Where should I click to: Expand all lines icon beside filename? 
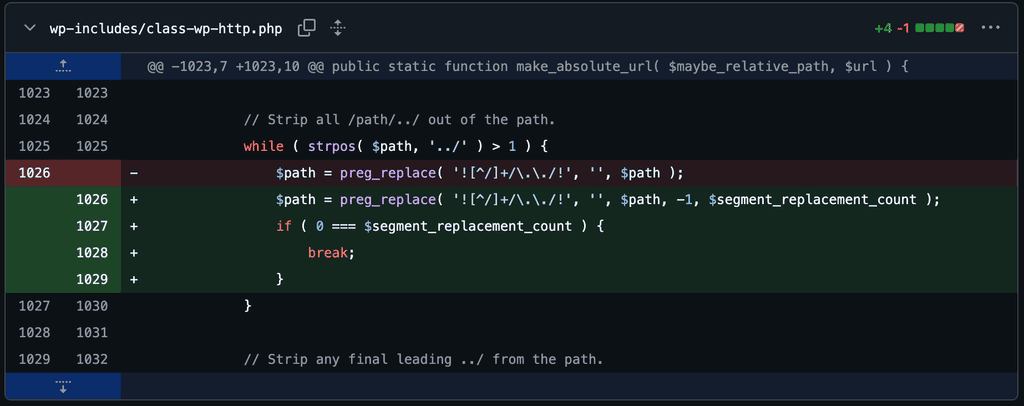pos(337,28)
